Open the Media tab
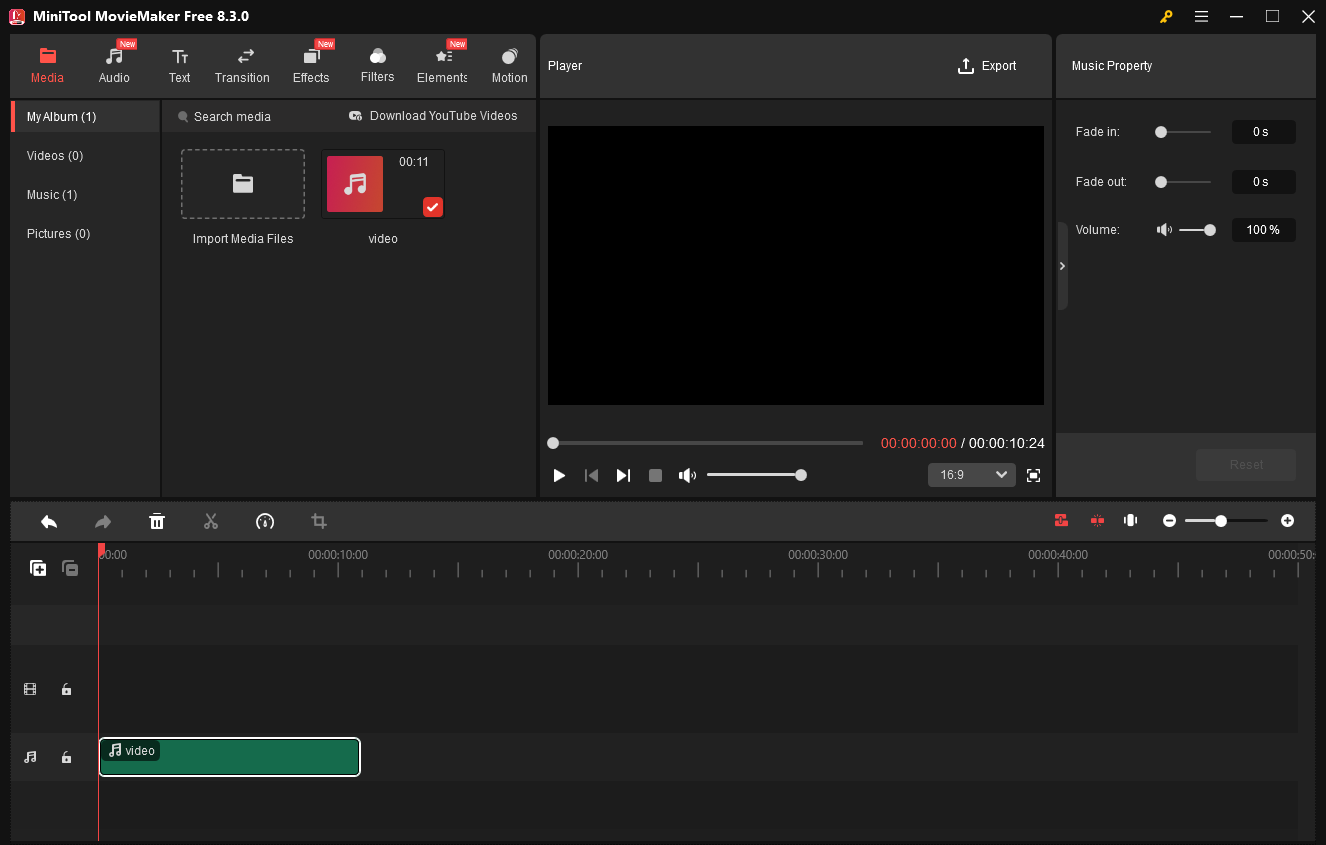The height and width of the screenshot is (845, 1326). click(x=47, y=65)
